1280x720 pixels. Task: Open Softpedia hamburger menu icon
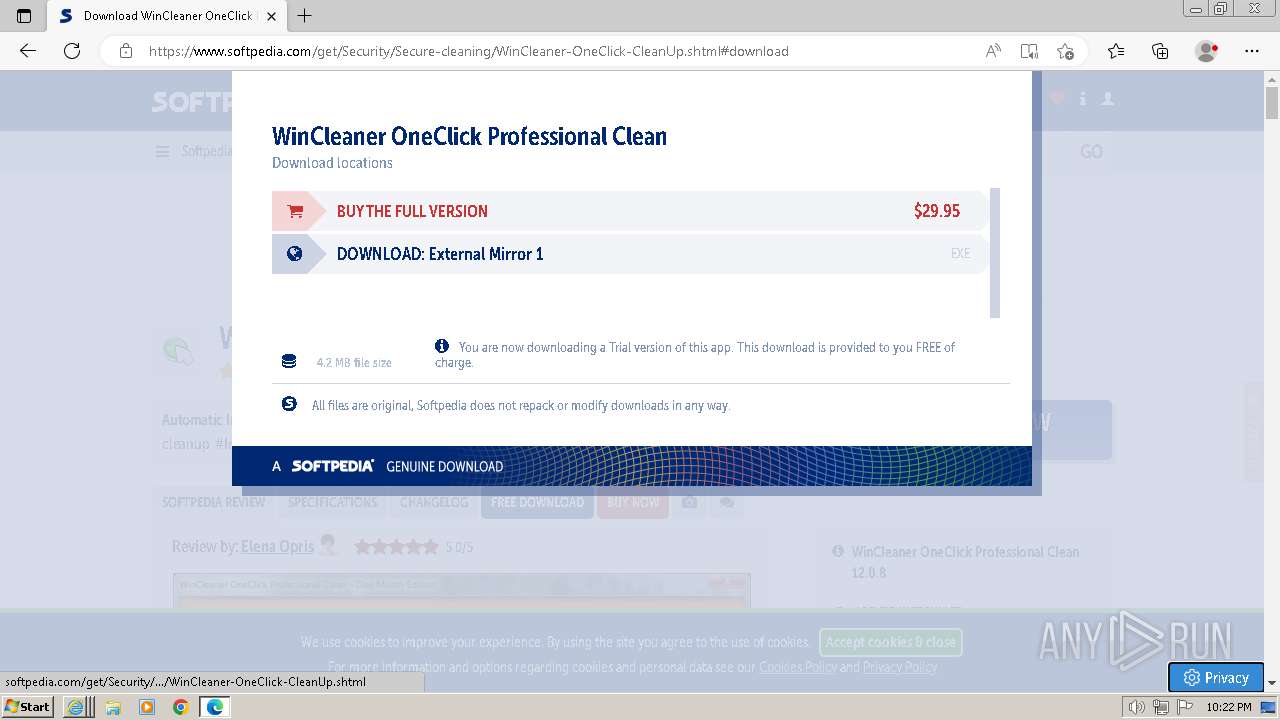tap(162, 152)
